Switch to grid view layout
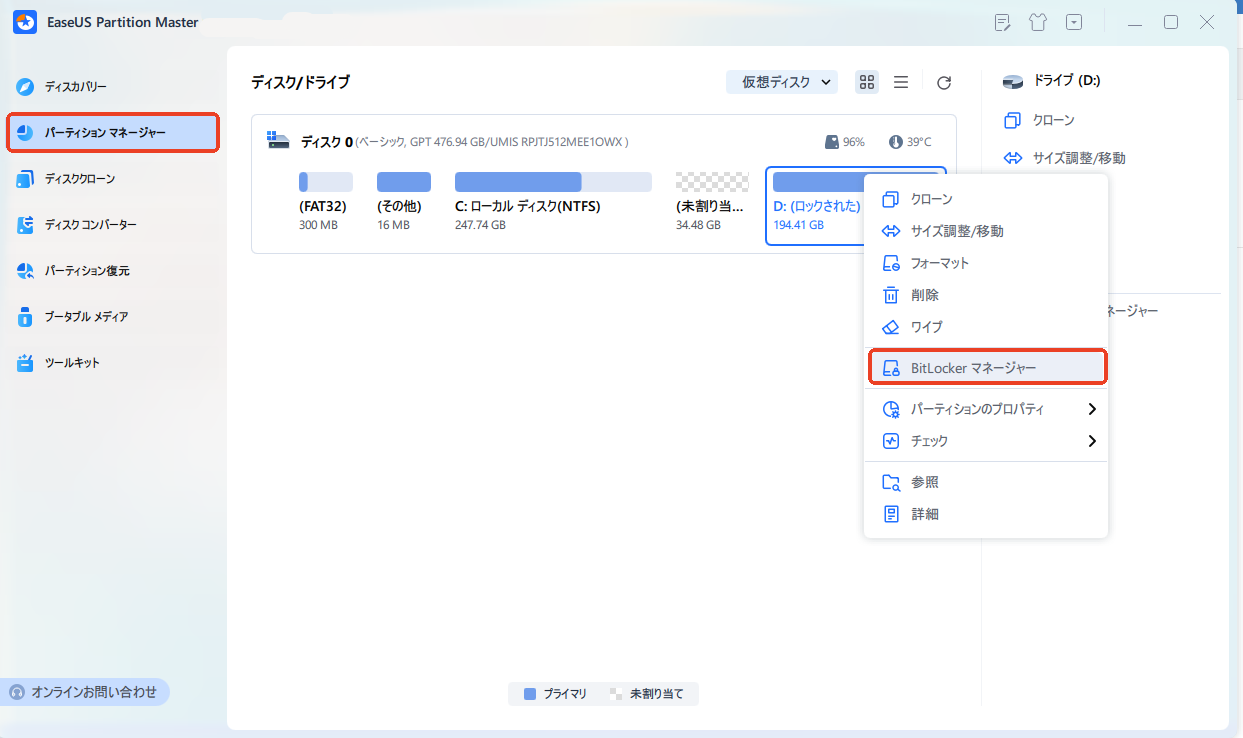1243x738 pixels. point(867,82)
